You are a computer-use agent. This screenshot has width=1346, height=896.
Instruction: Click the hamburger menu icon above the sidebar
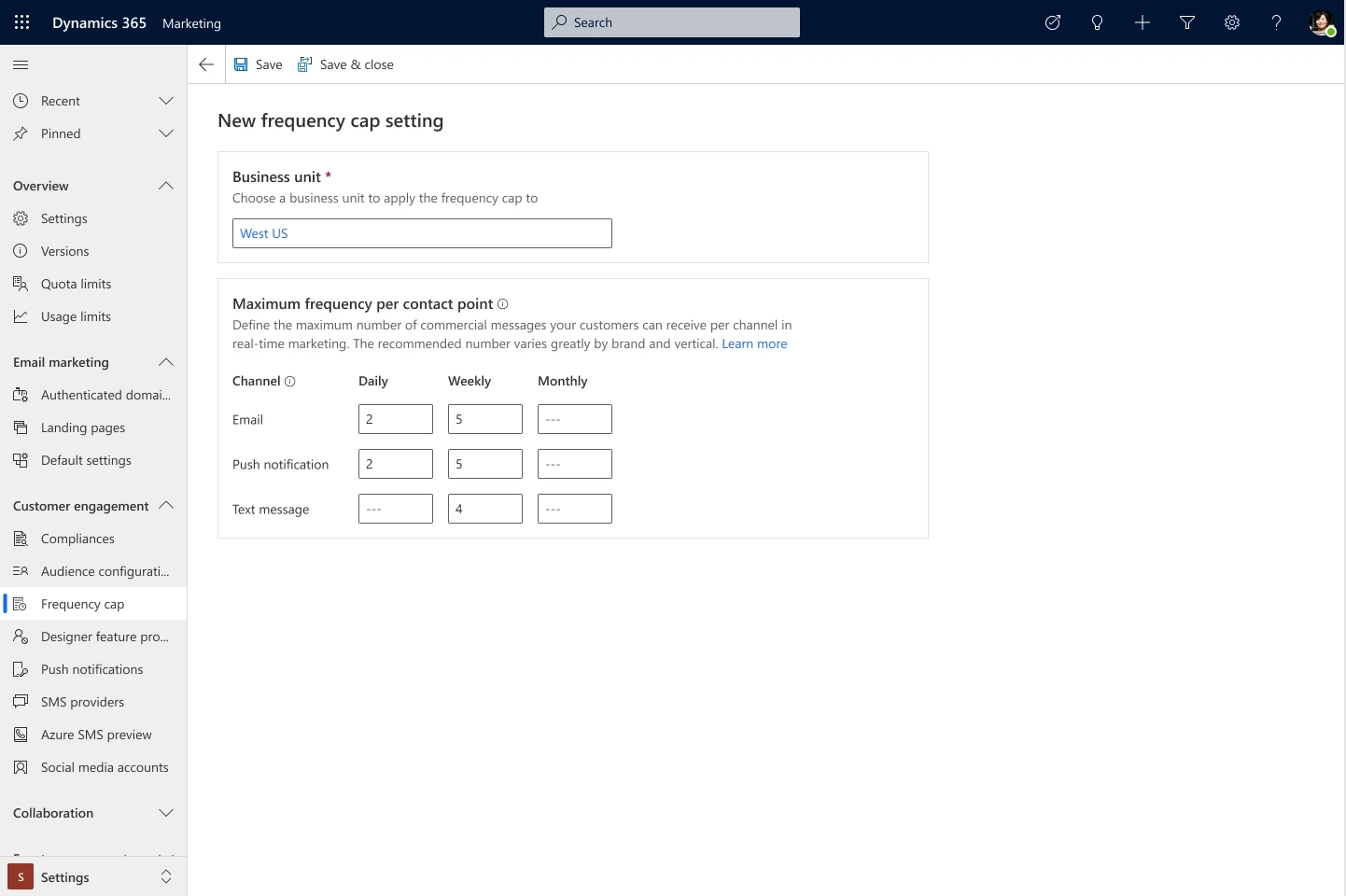[21, 64]
